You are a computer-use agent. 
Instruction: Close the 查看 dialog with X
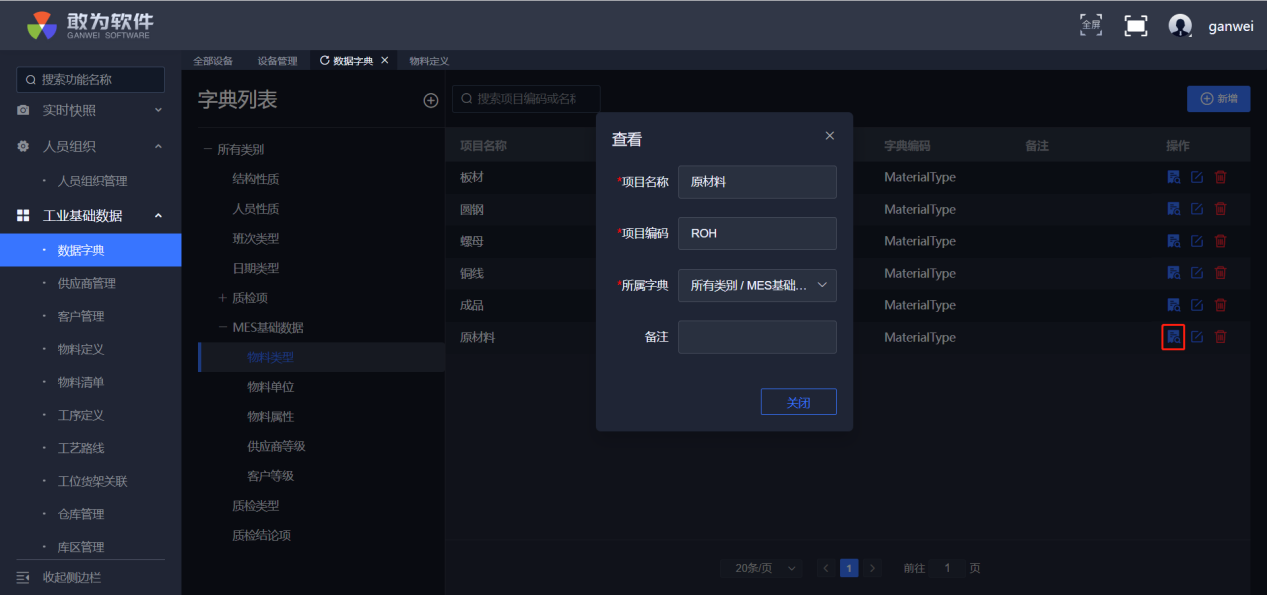[x=829, y=136]
